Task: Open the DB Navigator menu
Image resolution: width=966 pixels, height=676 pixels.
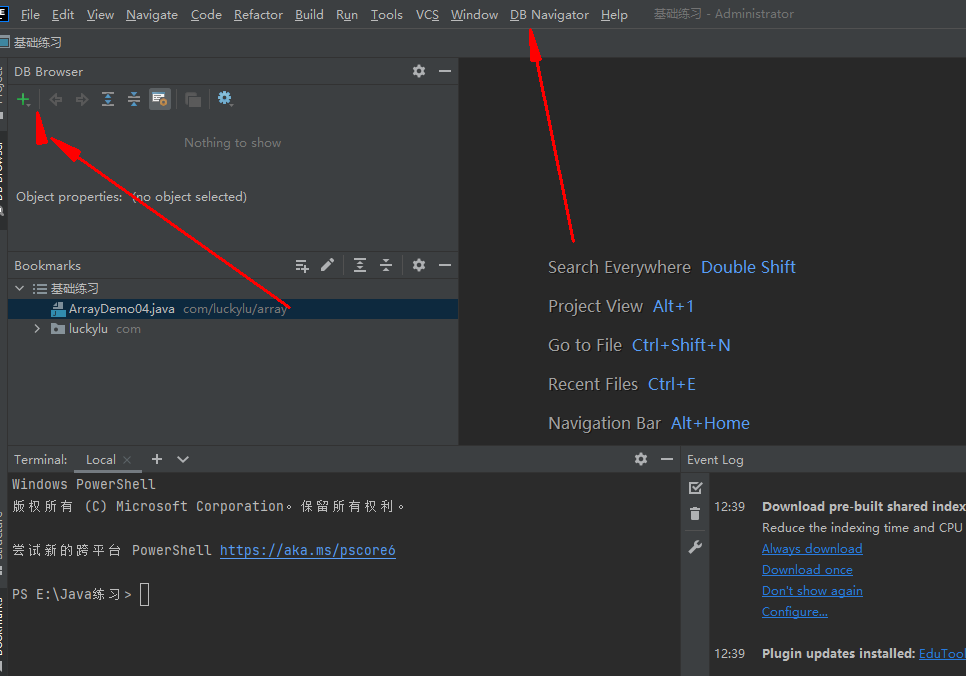Action: click(x=549, y=14)
